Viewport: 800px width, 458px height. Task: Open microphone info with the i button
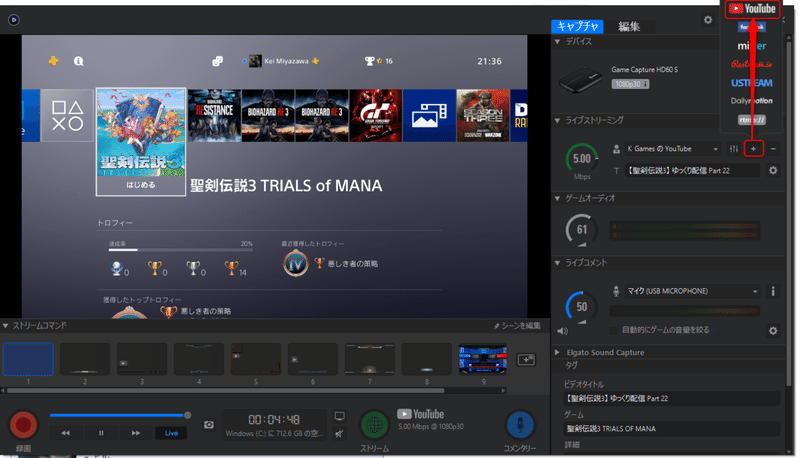click(773, 291)
